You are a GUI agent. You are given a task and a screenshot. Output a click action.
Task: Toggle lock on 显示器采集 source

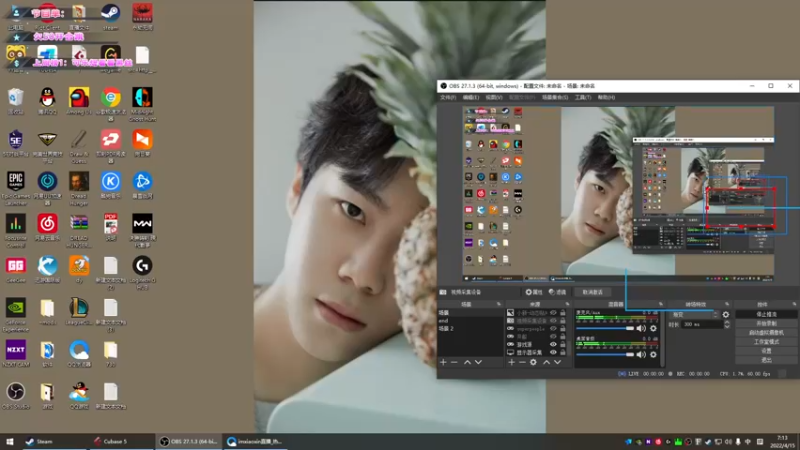click(563, 352)
